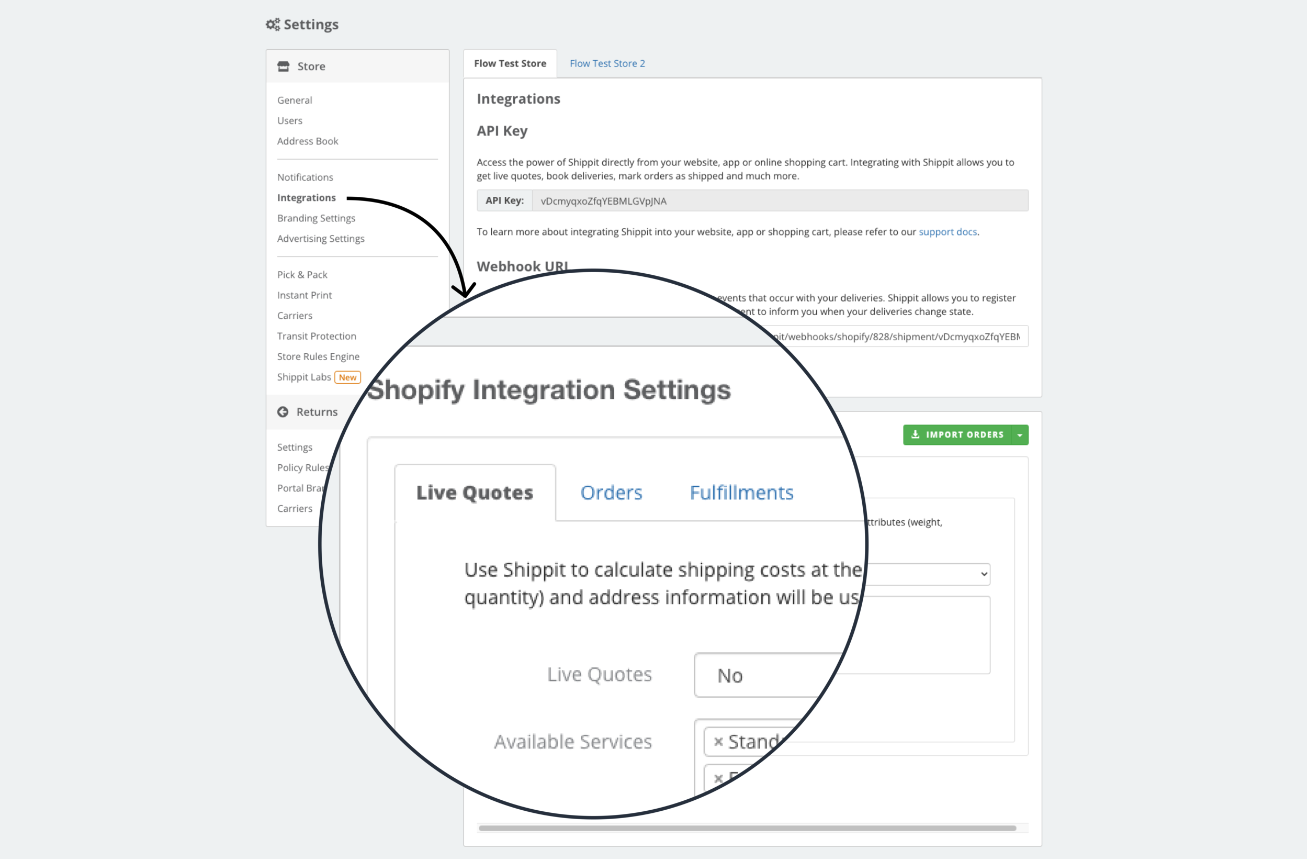Screen dimensions: 1307x859
Task: Open Store Rules Engine
Action: tap(318, 357)
